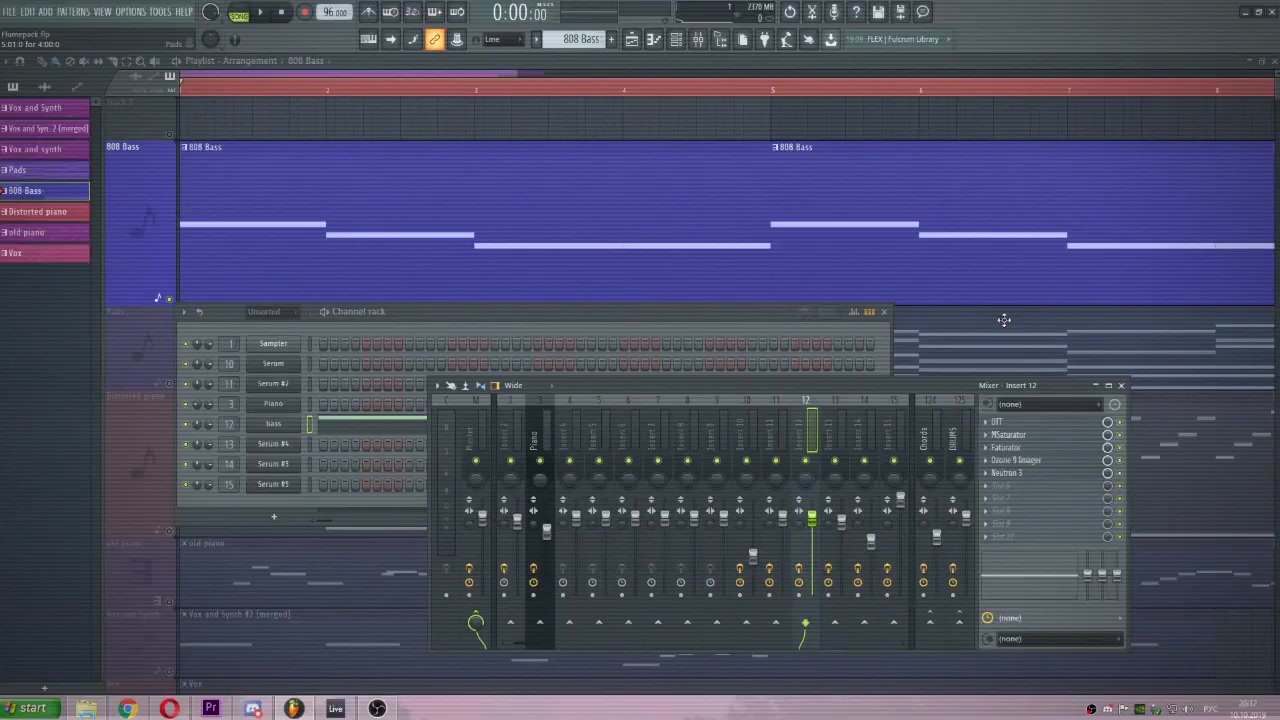Open the Line snap dropdown
This screenshot has height=720, width=1280.
coord(506,39)
